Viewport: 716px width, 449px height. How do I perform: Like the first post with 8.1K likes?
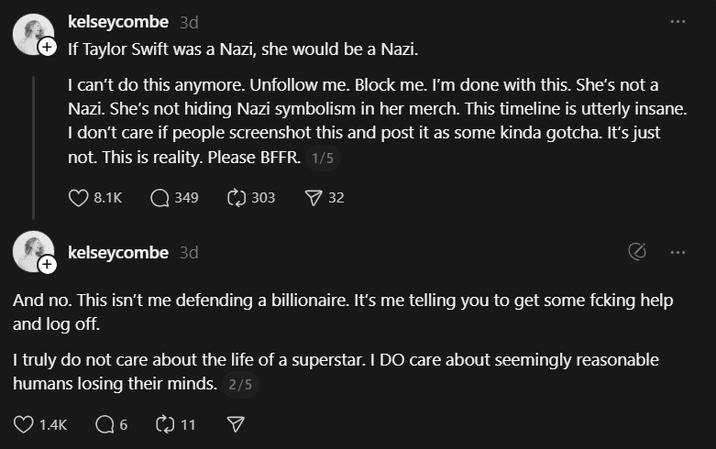pyautogui.click(x=79, y=198)
